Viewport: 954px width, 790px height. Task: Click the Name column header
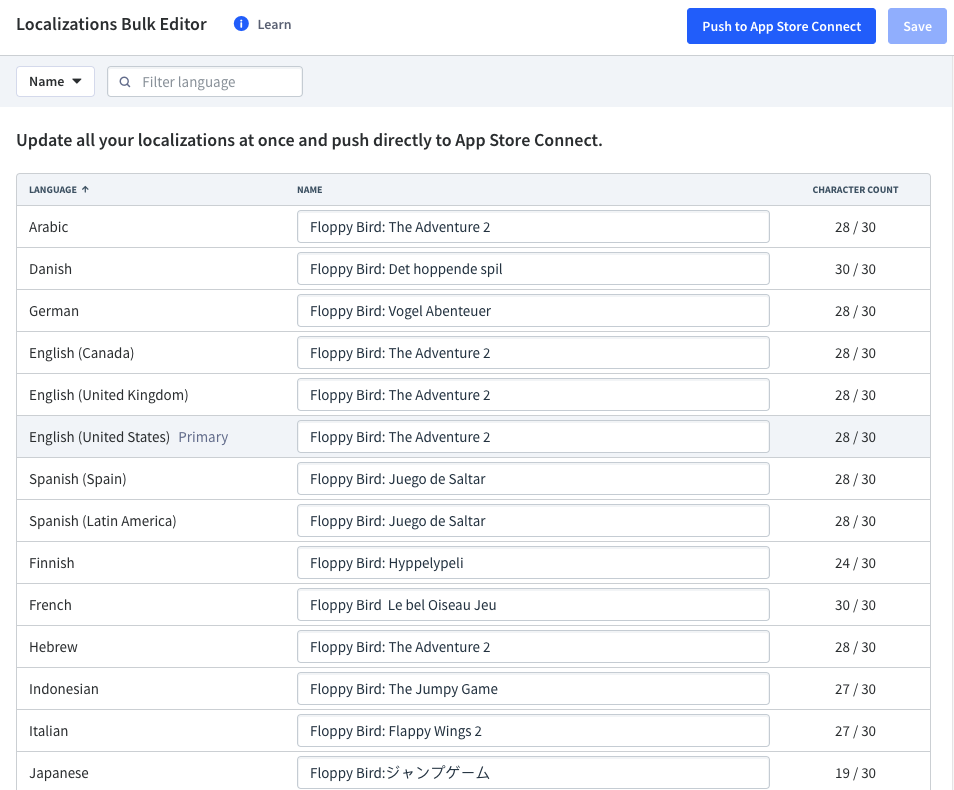point(310,190)
